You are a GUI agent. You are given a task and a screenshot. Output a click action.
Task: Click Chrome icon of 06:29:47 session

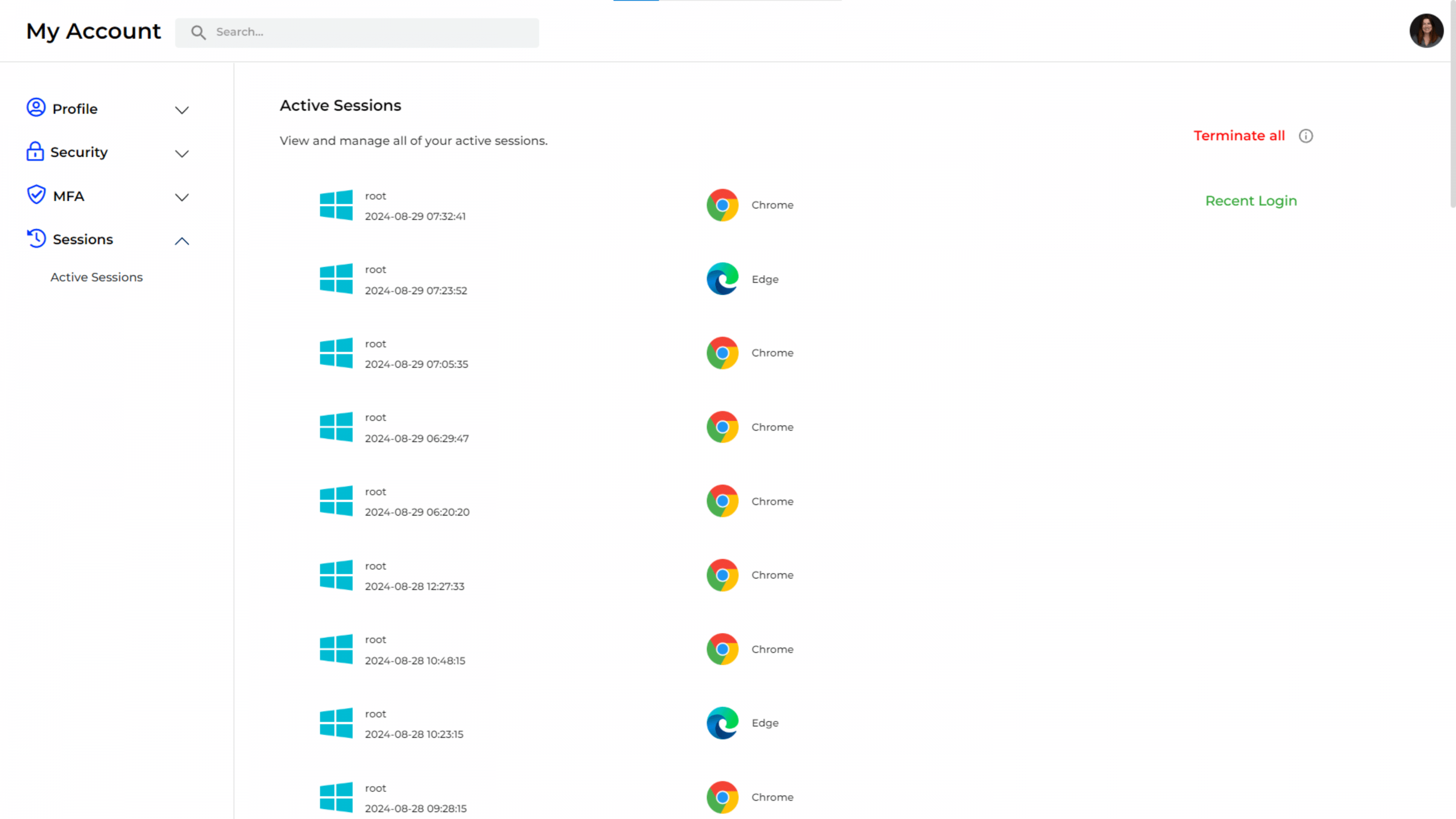pyautogui.click(x=722, y=427)
